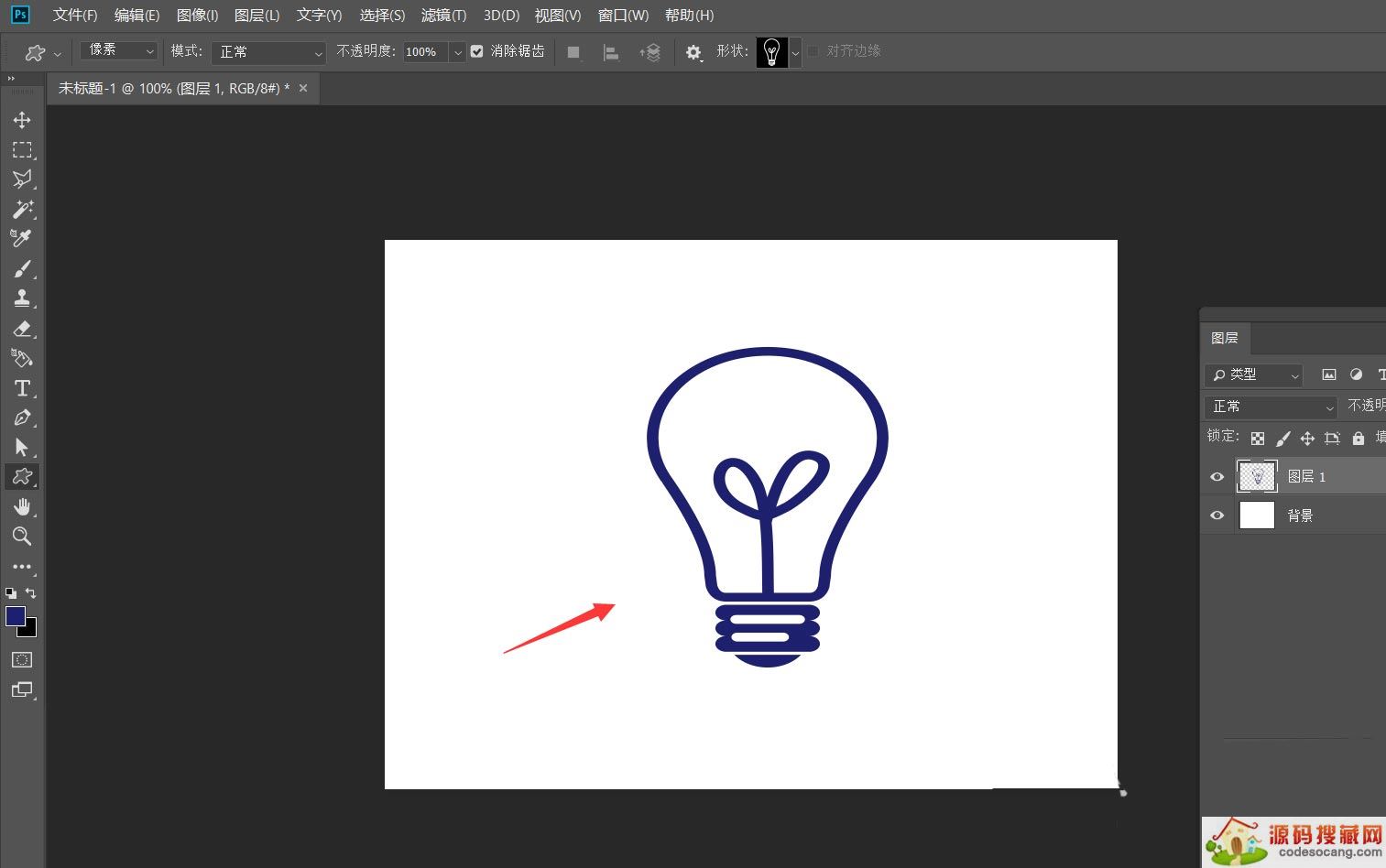Filter layers by pixel image kind
Screen dimensions: 1386x868
click(x=1329, y=374)
